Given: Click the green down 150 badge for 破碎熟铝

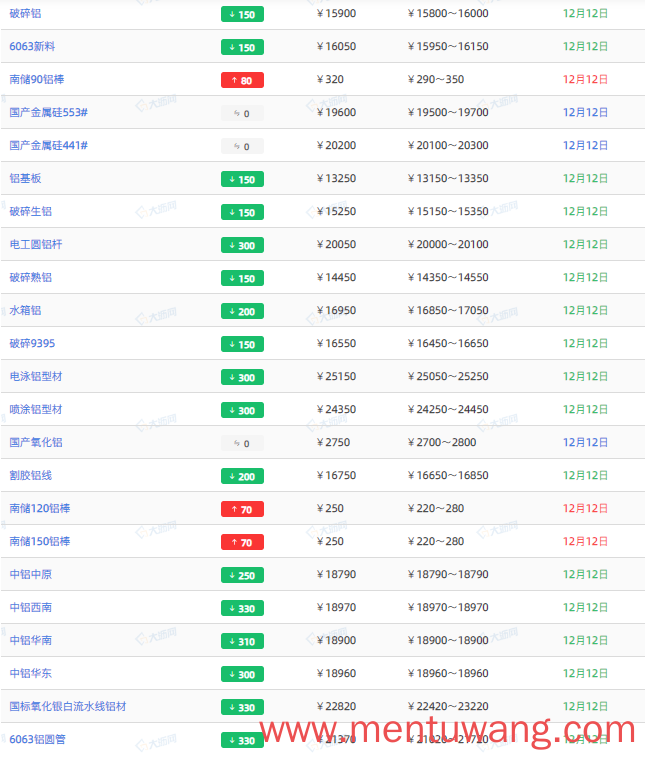Looking at the screenshot, I should pyautogui.click(x=242, y=278).
